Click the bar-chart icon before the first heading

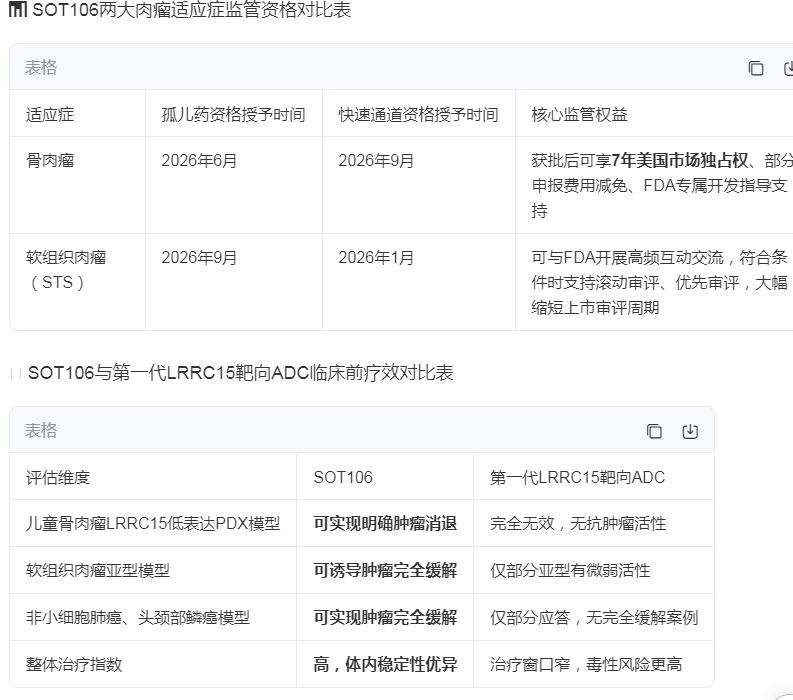click(18, 9)
